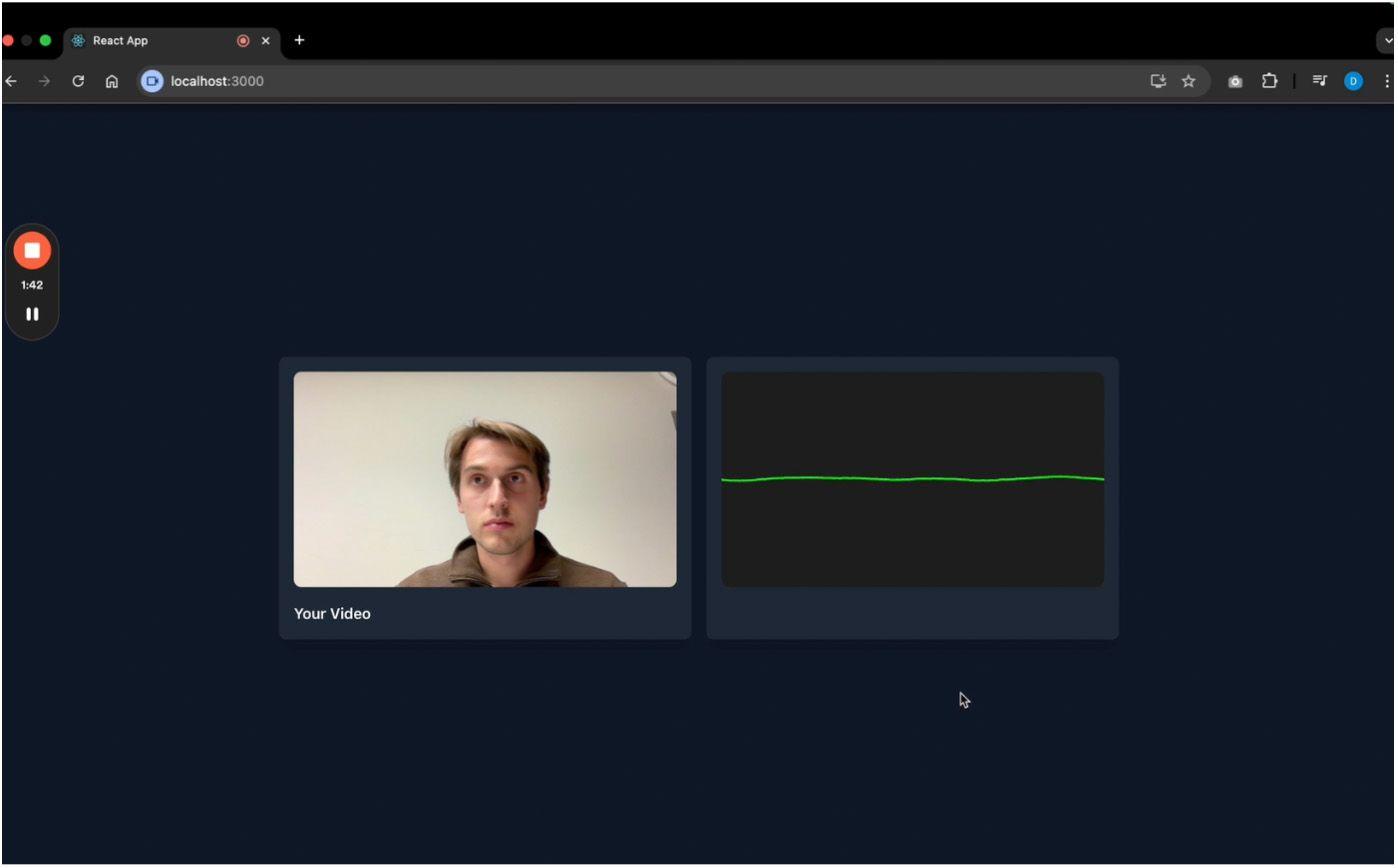Open the Chrome three-dot menu
Image resolution: width=1398 pixels, height=868 pixels.
(x=1387, y=81)
